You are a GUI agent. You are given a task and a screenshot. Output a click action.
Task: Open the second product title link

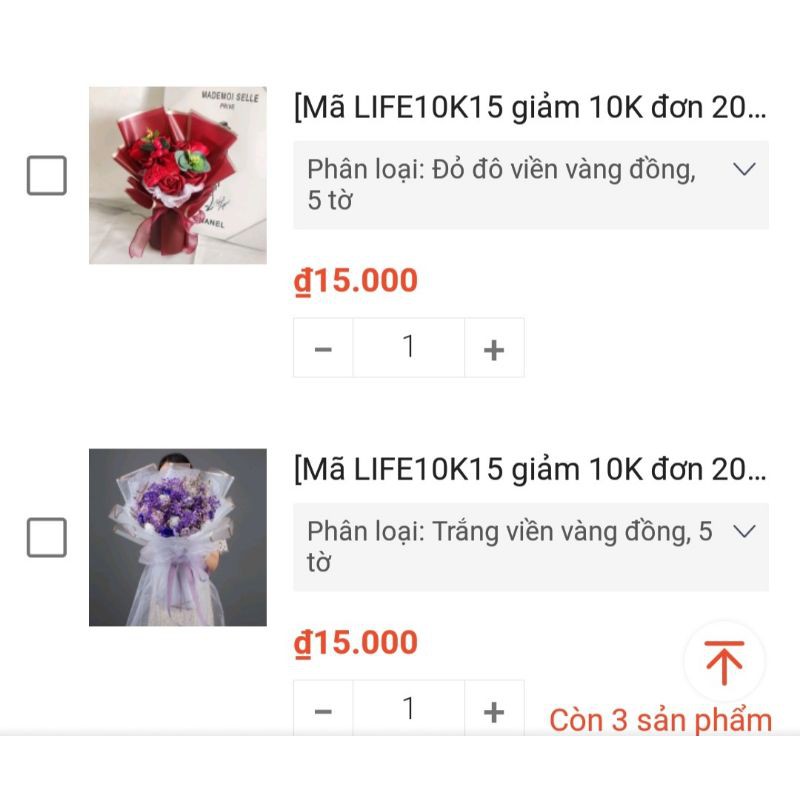tap(530, 470)
